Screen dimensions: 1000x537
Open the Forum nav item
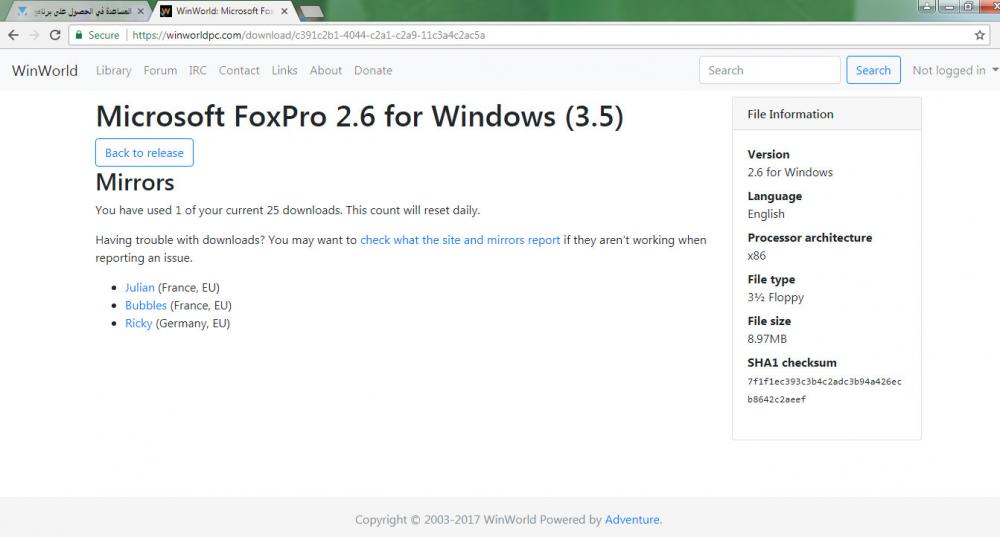point(160,70)
